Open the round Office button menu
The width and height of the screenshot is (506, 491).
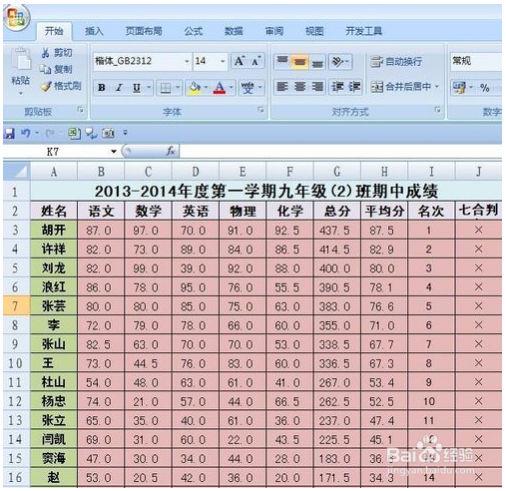(16, 17)
